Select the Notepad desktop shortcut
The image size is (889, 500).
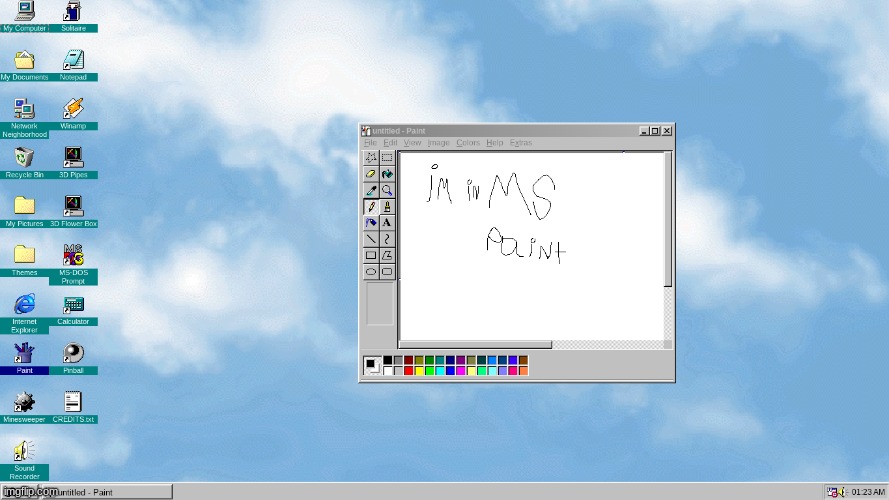tap(73, 65)
